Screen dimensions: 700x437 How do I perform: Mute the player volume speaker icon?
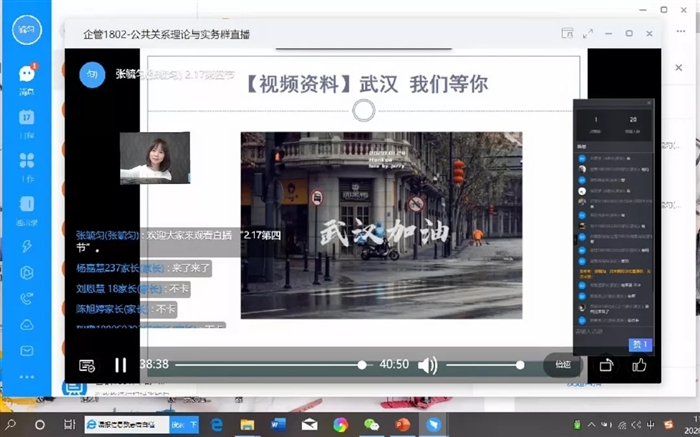427,365
